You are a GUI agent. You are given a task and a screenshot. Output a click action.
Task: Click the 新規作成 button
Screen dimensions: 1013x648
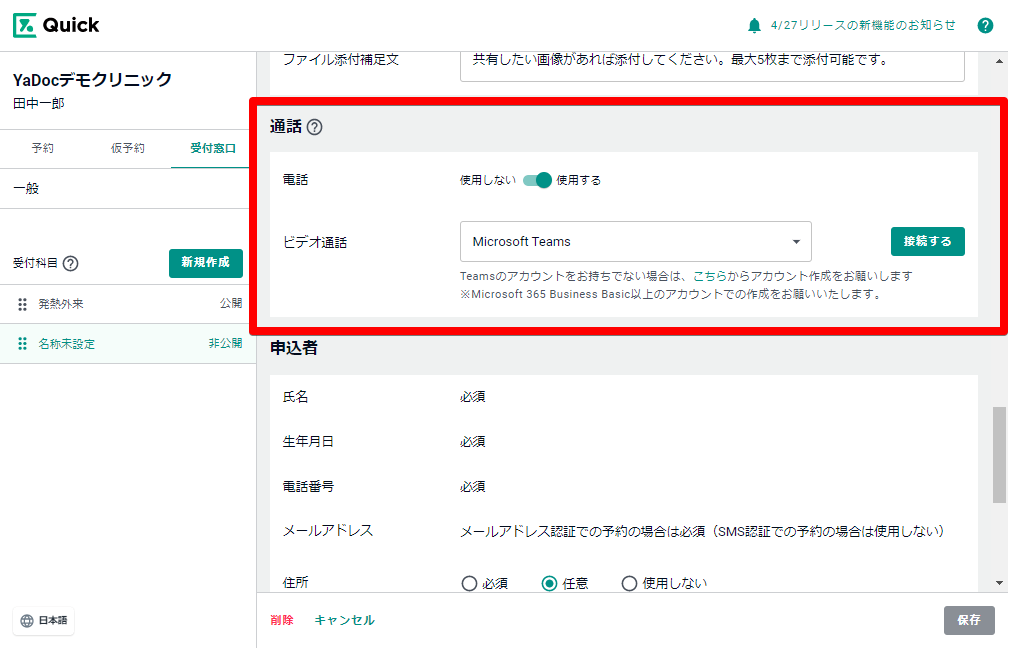pos(205,263)
